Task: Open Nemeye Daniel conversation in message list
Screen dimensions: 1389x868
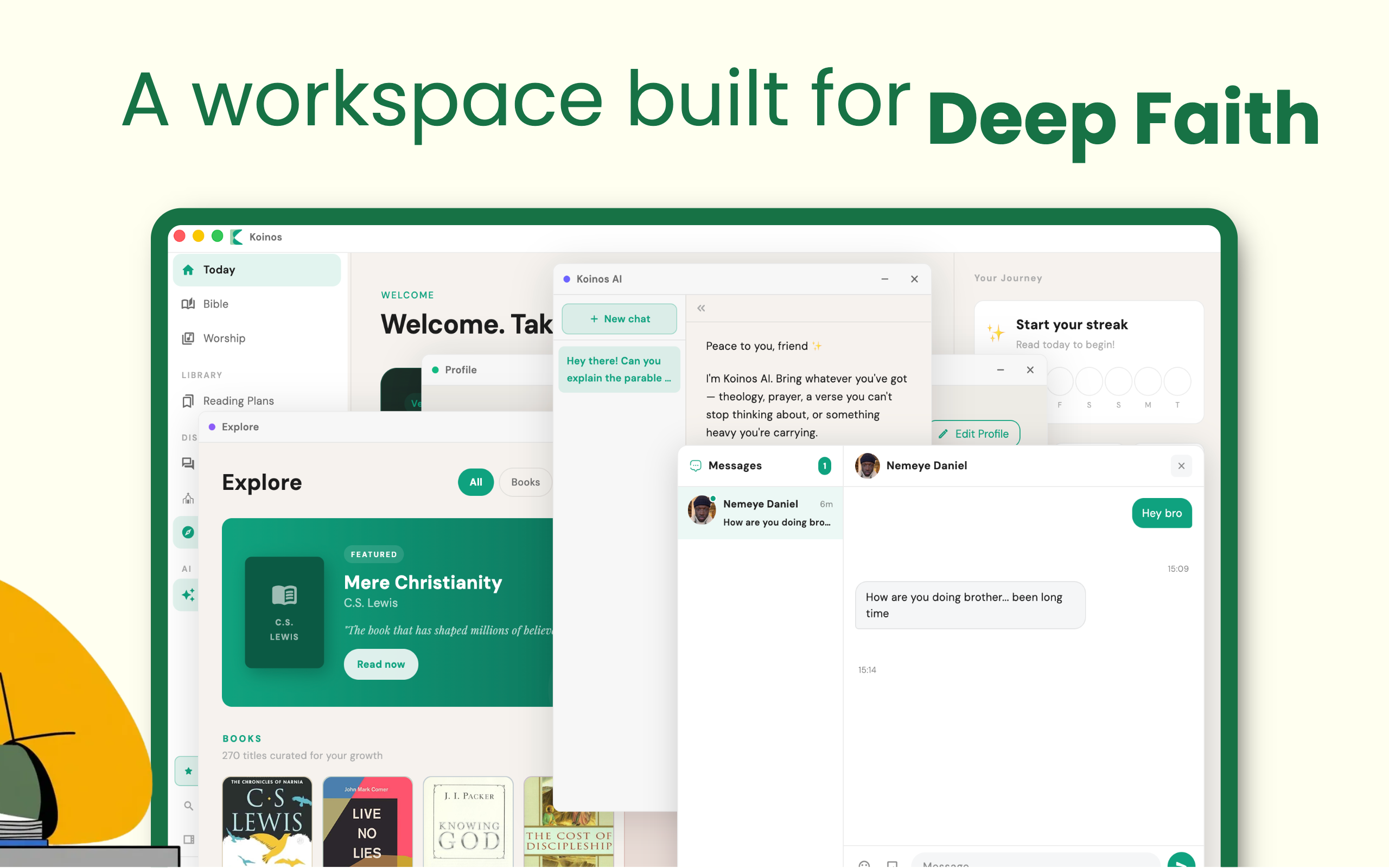Action: (x=760, y=513)
